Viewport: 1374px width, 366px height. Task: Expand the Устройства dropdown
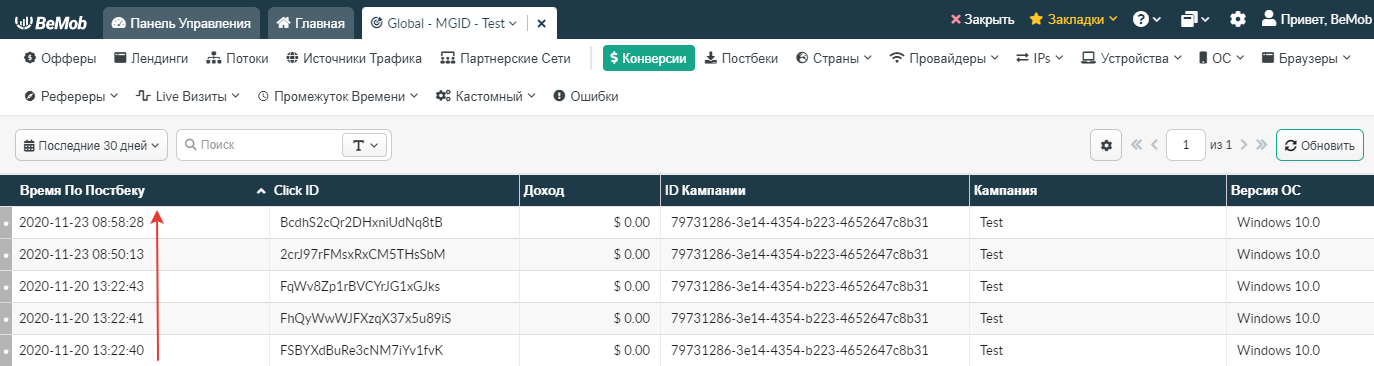[x=1131, y=58]
